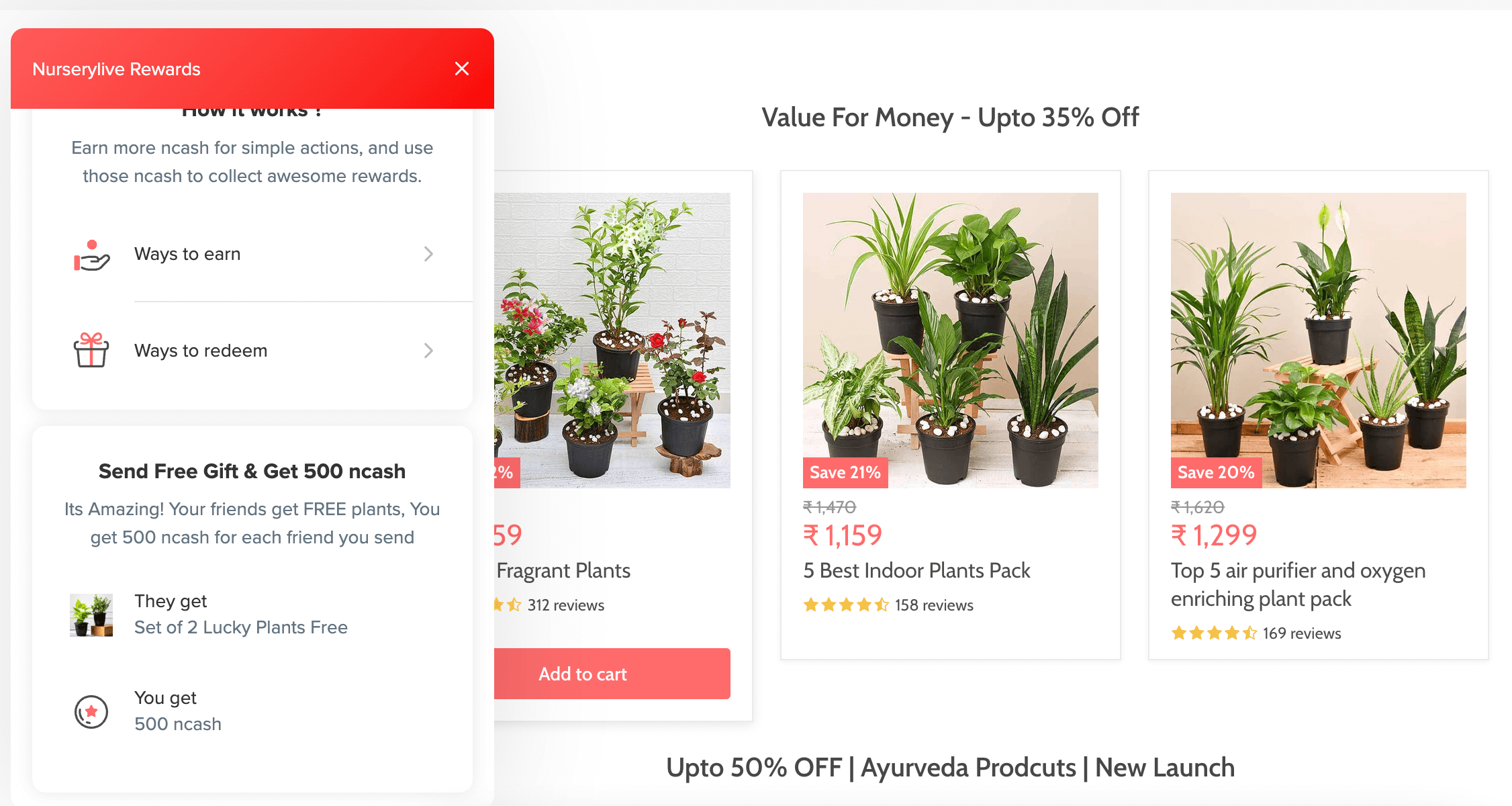Select the Value For Money section heading

(x=949, y=117)
